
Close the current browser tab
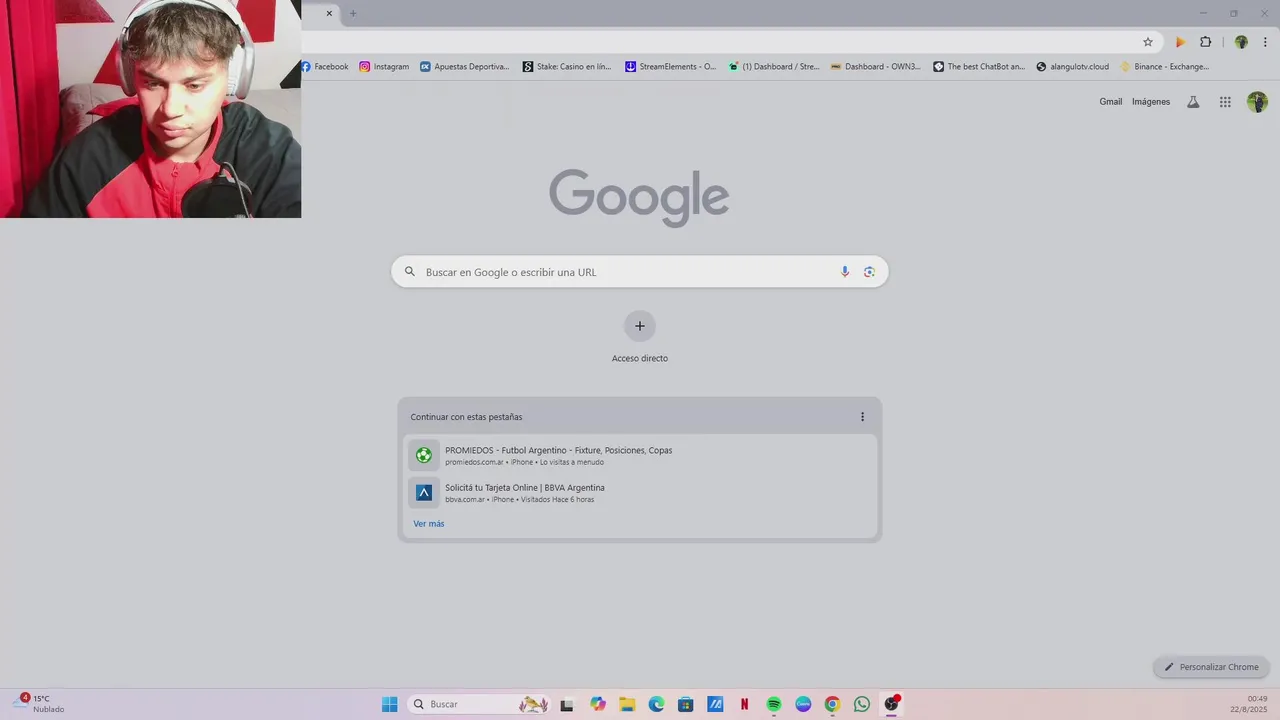click(x=329, y=13)
